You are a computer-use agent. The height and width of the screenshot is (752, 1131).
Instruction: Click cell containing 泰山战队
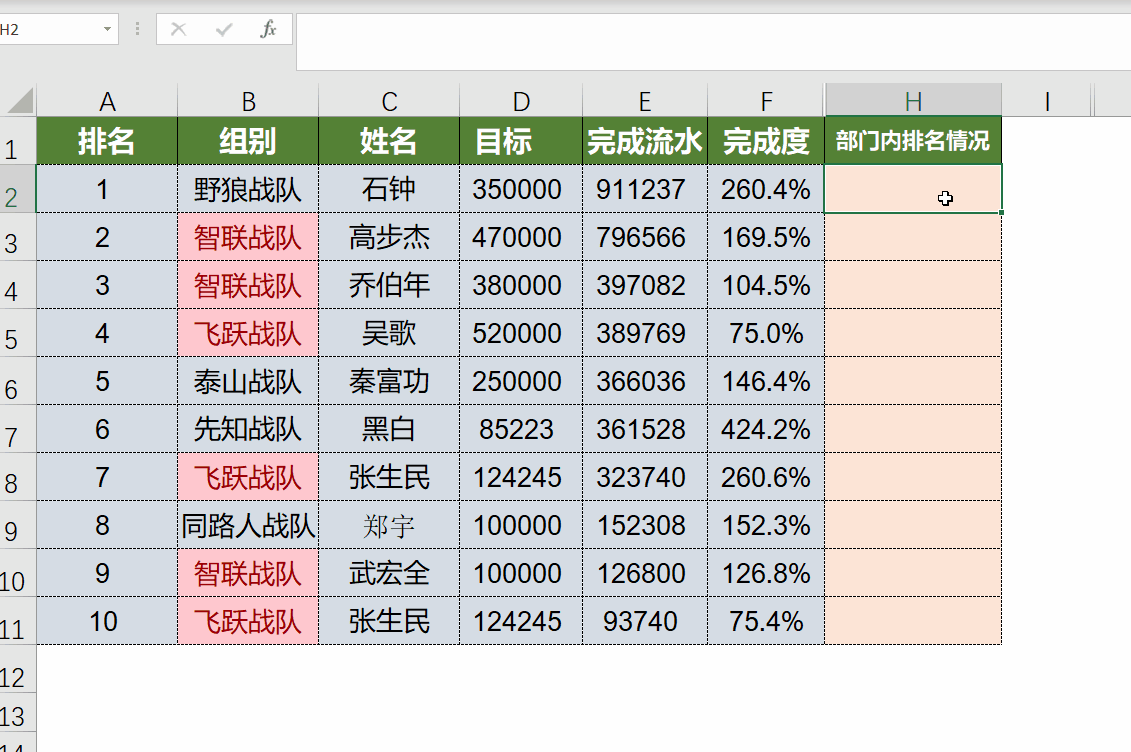point(248,381)
